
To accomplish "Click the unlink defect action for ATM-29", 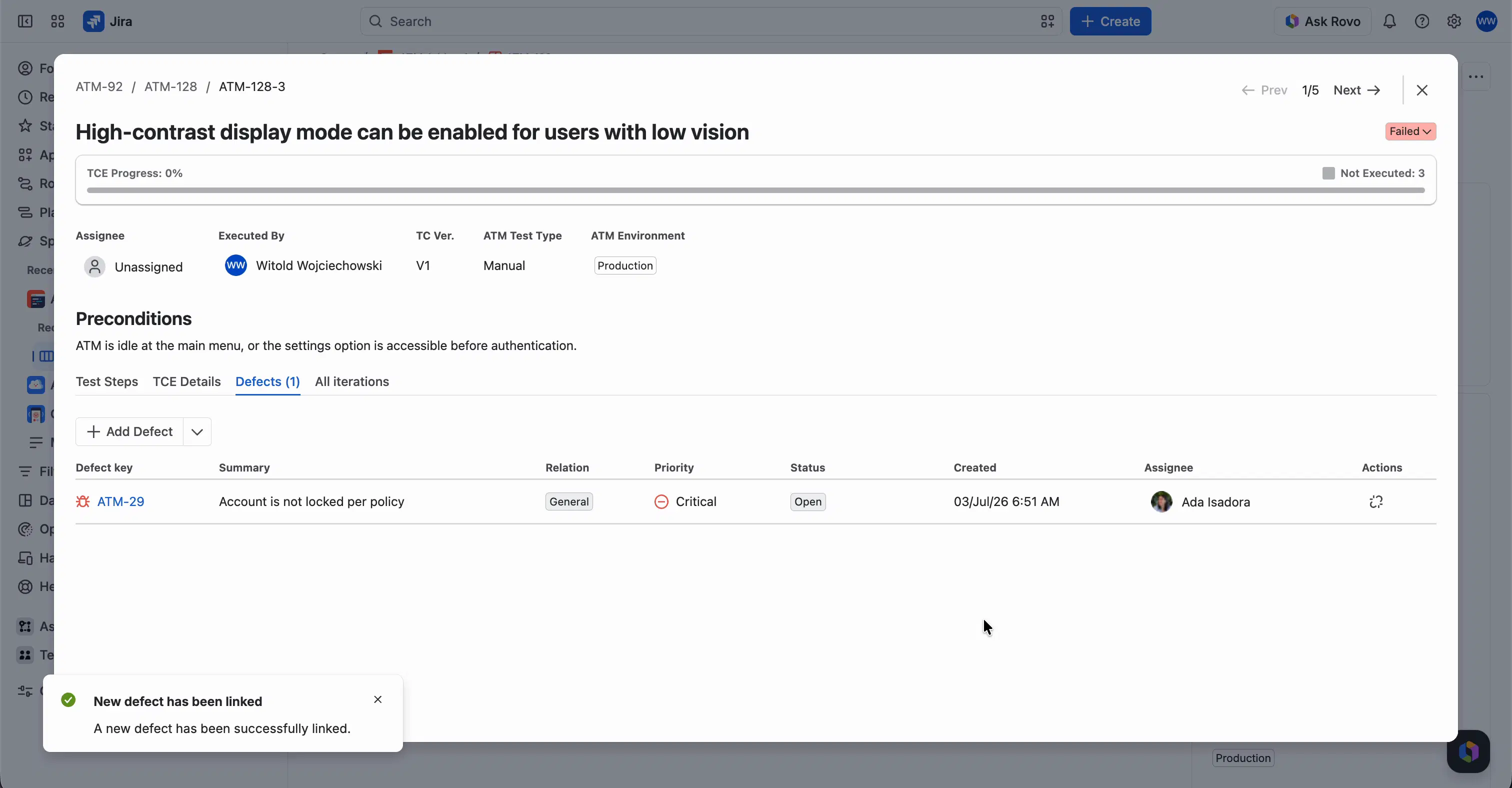I will coord(1376,501).
